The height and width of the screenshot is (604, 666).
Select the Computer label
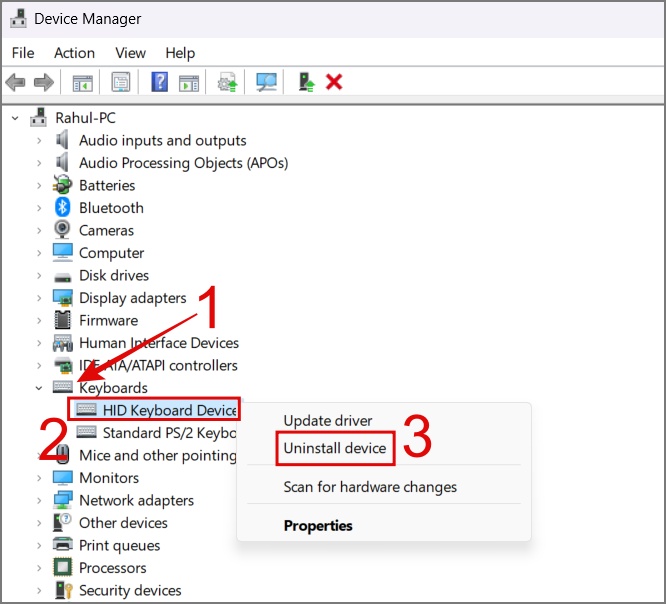coord(111,253)
